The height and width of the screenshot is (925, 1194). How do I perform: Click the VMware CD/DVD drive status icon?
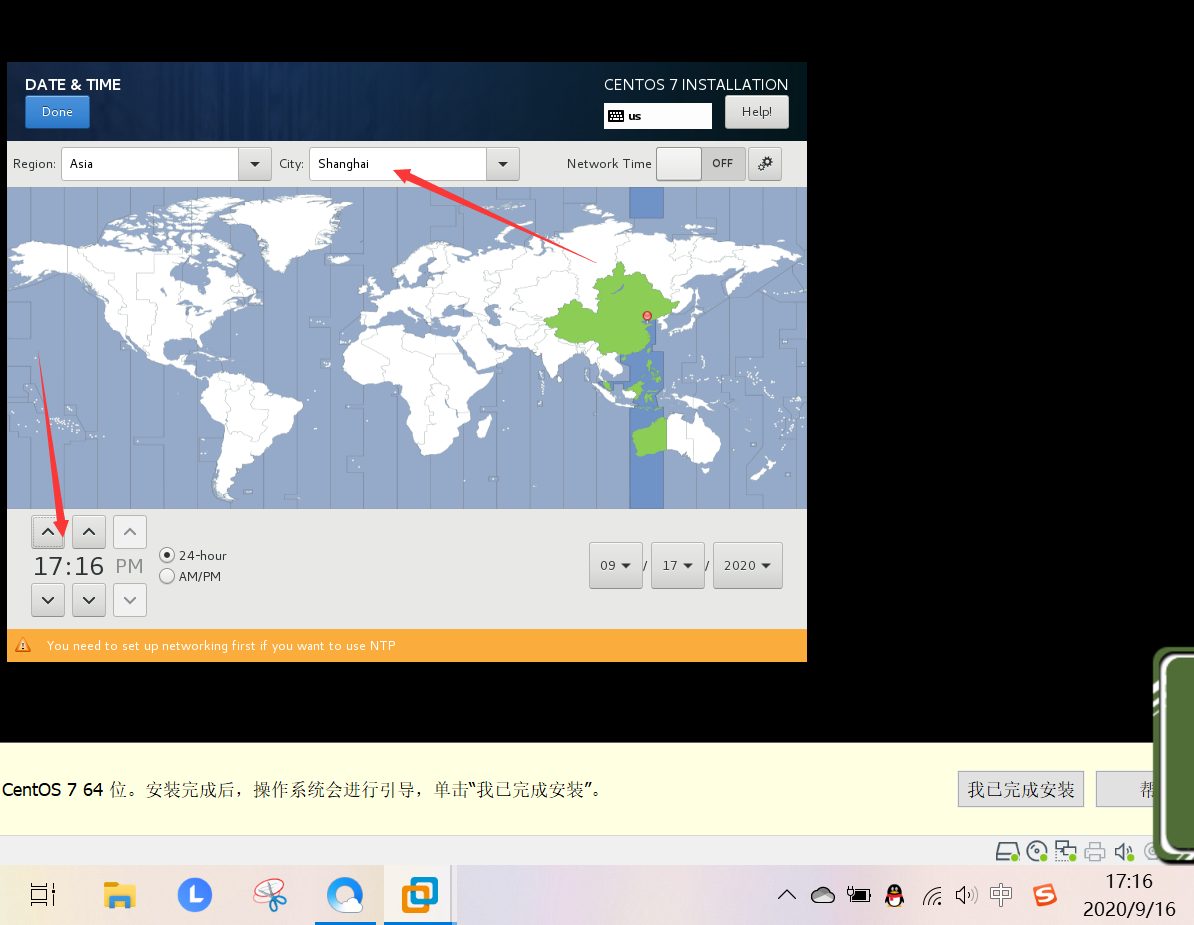tap(1036, 851)
